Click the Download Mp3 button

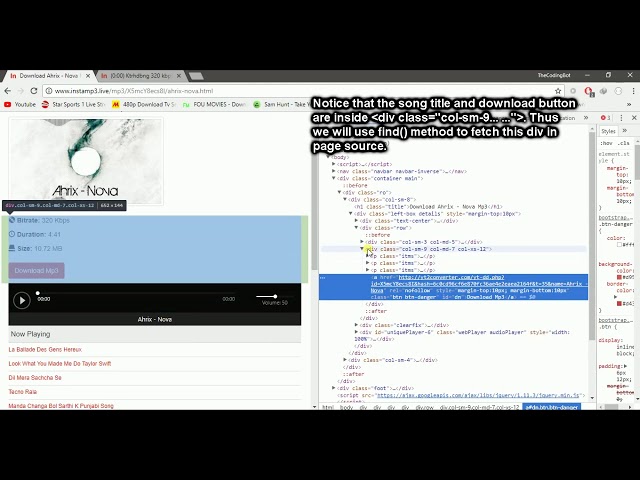coord(36,271)
